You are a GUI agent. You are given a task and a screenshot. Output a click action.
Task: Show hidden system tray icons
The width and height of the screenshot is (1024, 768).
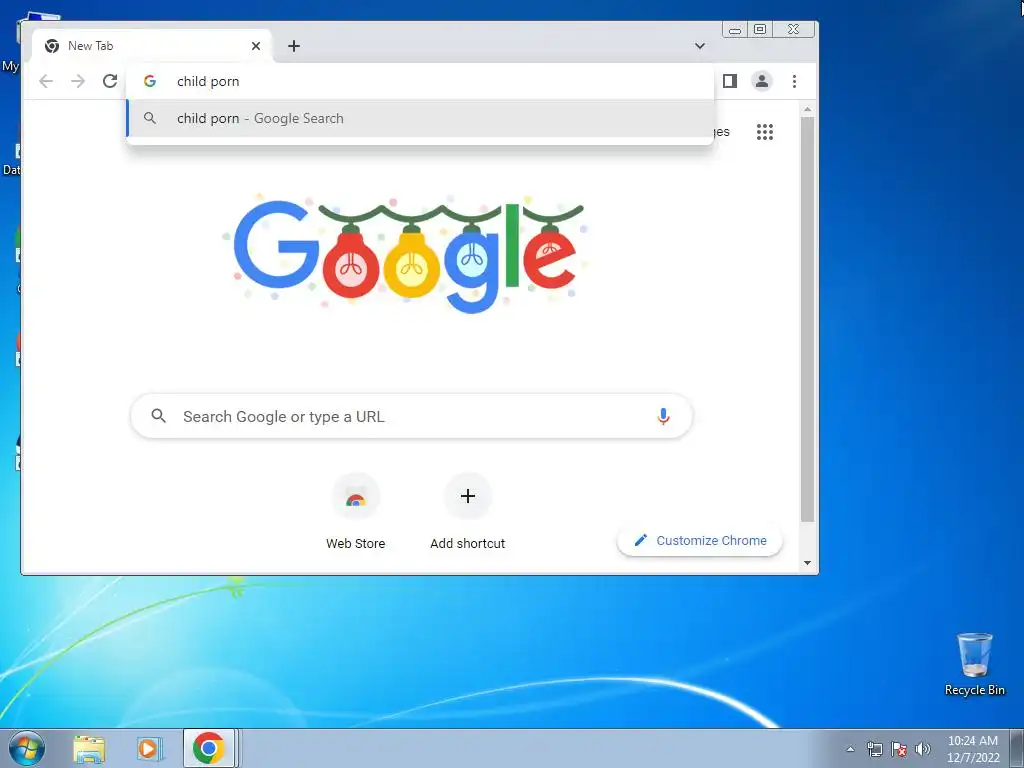(850, 749)
